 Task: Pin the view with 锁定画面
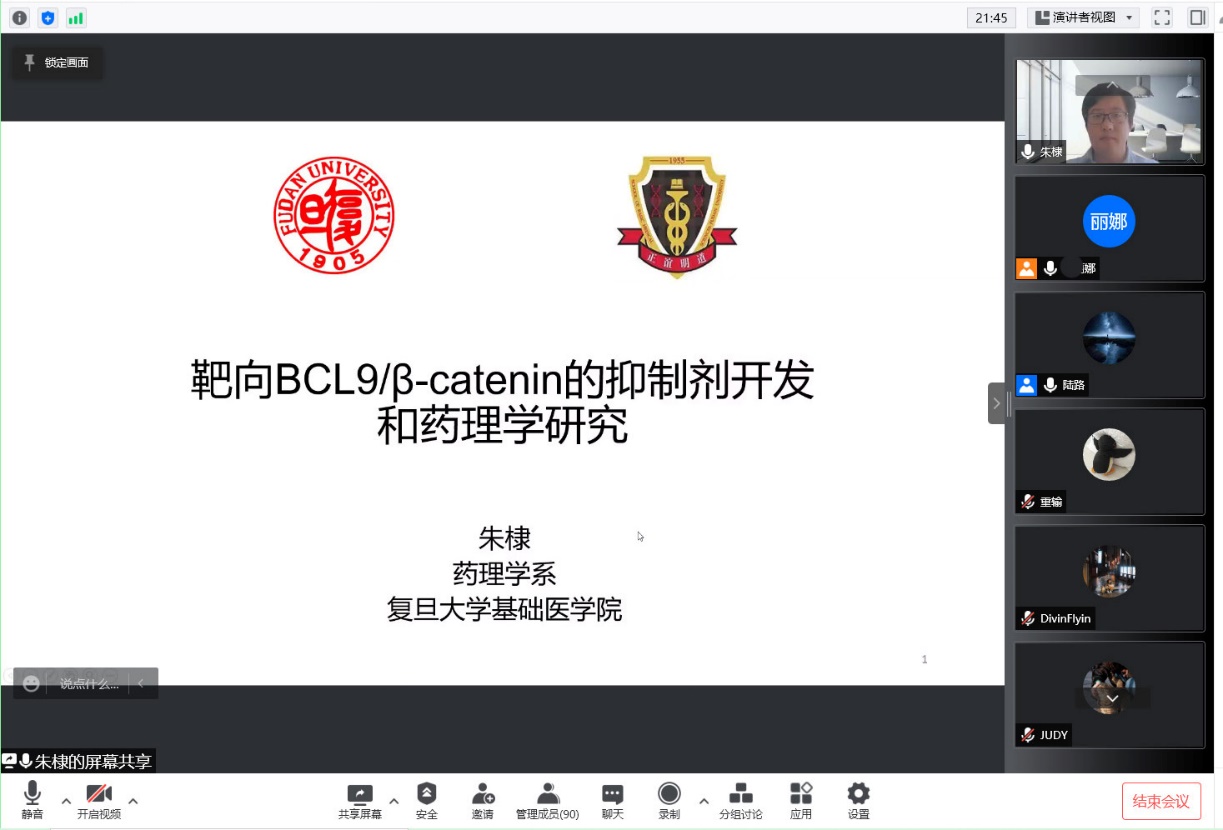coord(57,63)
